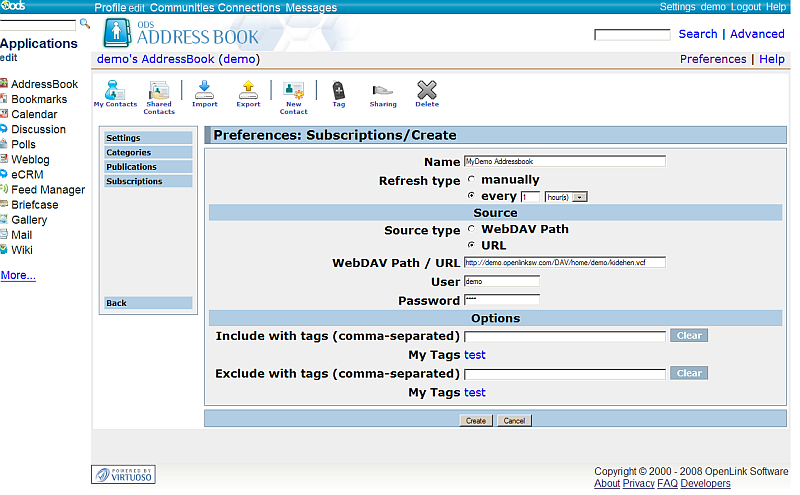This screenshot has height=495, width=800.
Task: Create a New Contact via toolbar icon
Action: coord(293,92)
